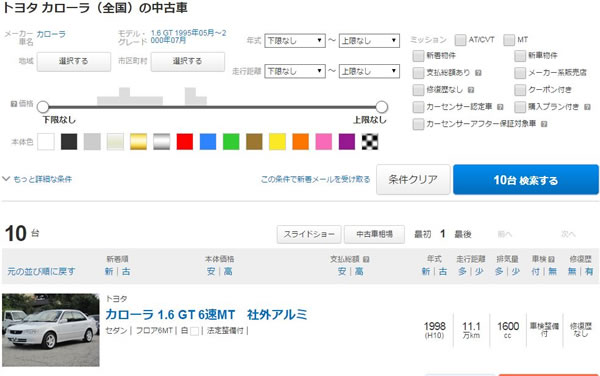The image size is (600, 376).
Task: Sort 支払総額 by 安
Action: tap(342, 271)
